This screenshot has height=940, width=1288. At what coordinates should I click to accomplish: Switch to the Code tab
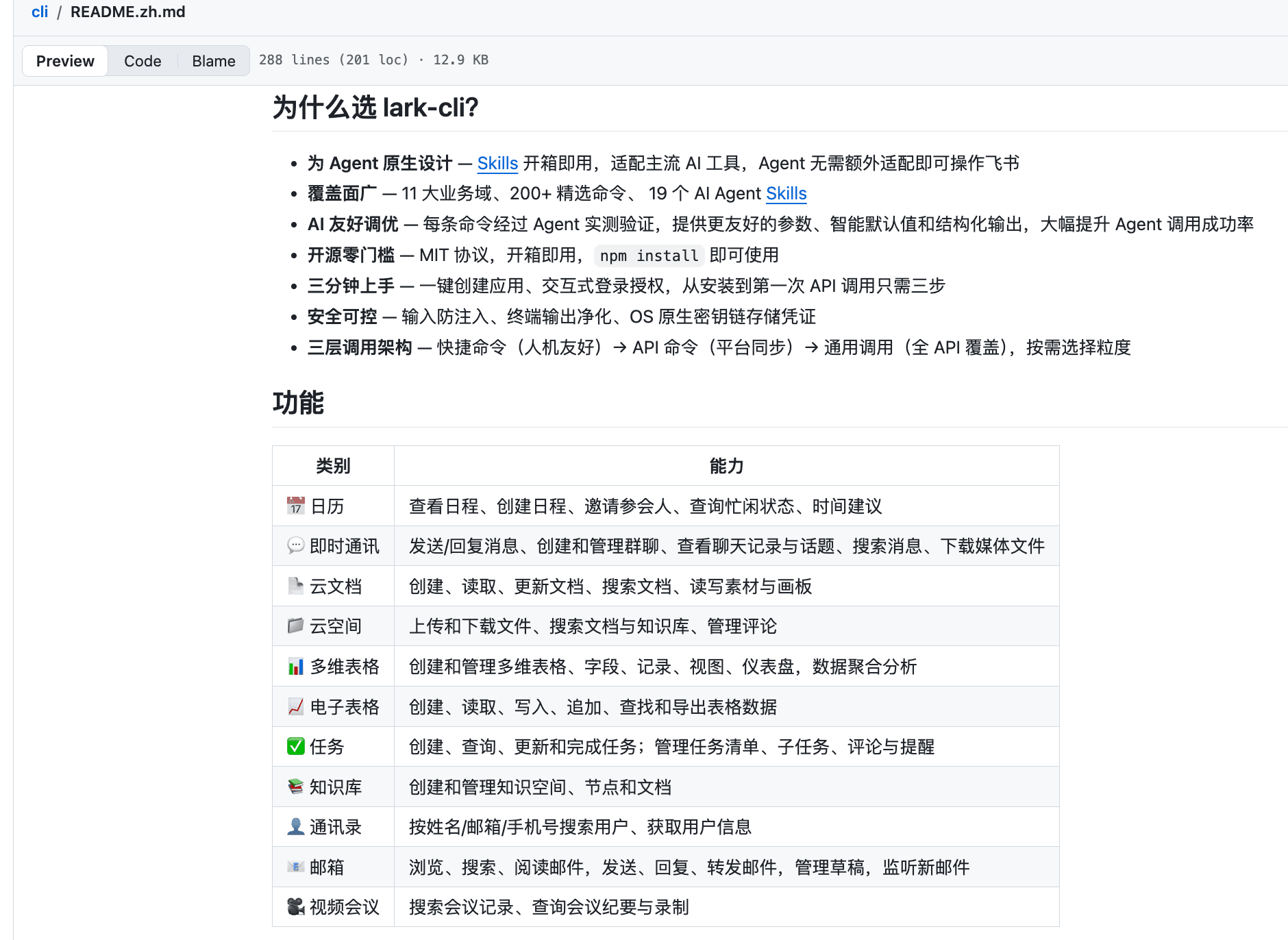tap(143, 61)
